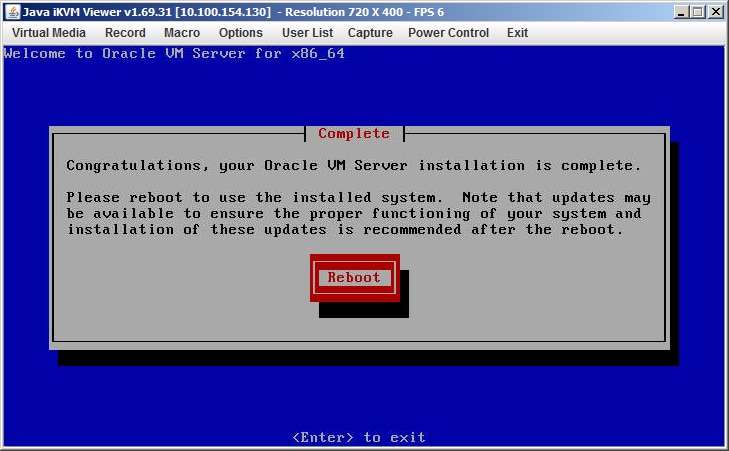
Task: Open the User List menu
Action: coord(307,33)
